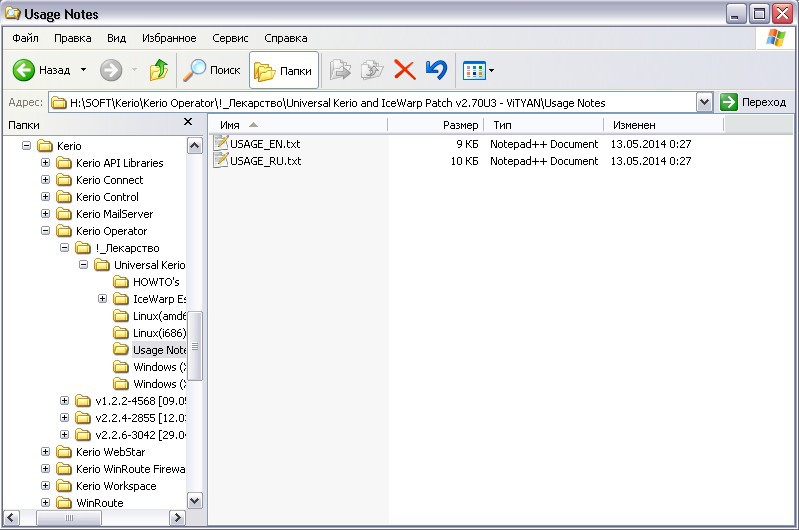Viewport: 799px width, 530px height.
Task: Open the address bar dropdown list
Action: 704,102
